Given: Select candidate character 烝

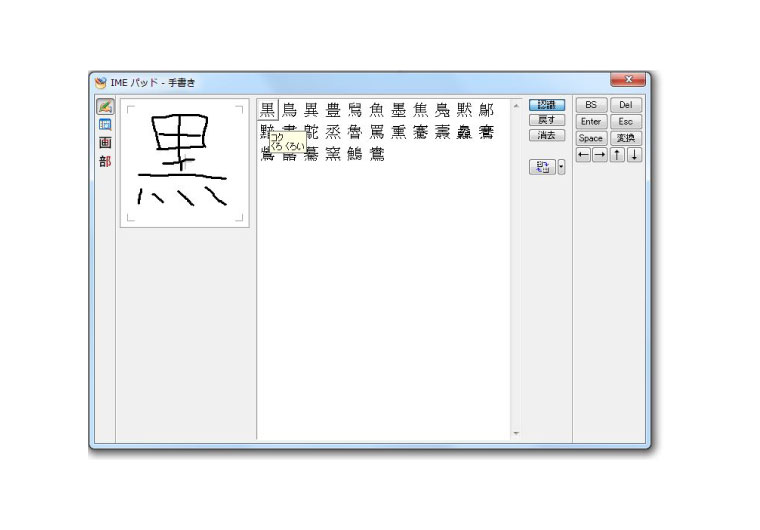Looking at the screenshot, I should pos(333,132).
